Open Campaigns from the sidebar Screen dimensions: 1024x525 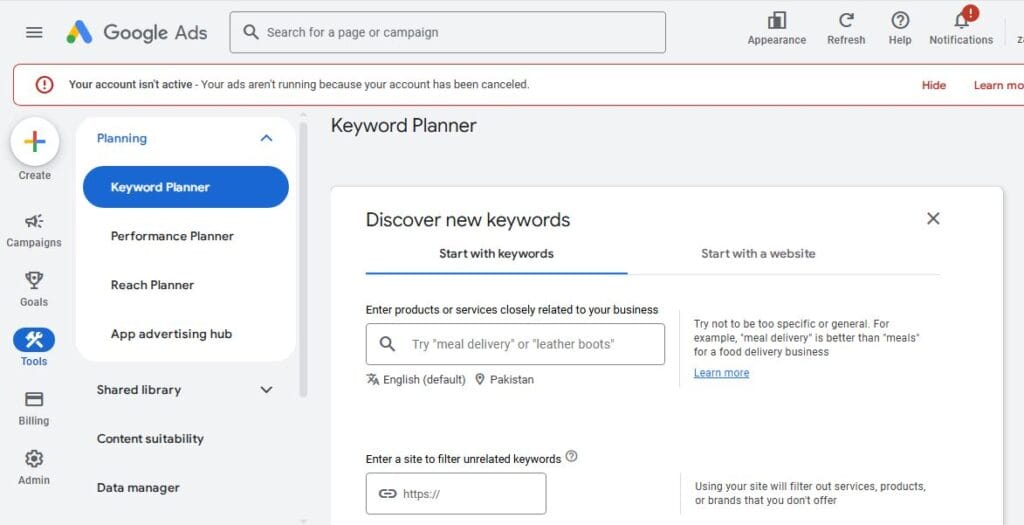(x=34, y=222)
